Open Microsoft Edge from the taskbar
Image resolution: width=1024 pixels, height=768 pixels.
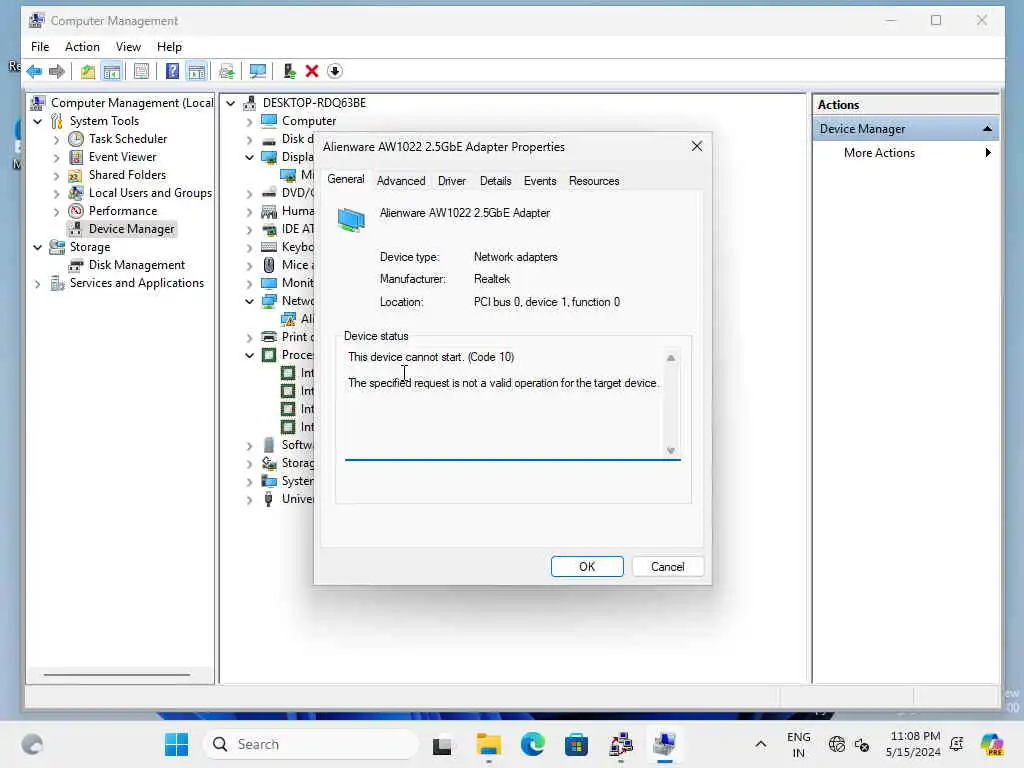[x=533, y=744]
